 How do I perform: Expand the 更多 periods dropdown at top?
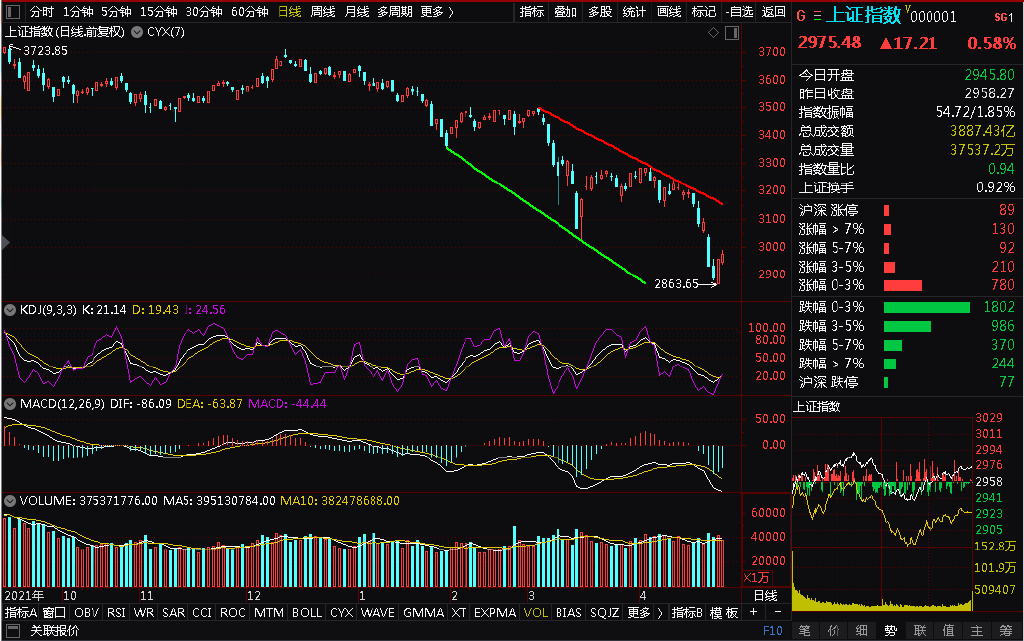(x=437, y=12)
